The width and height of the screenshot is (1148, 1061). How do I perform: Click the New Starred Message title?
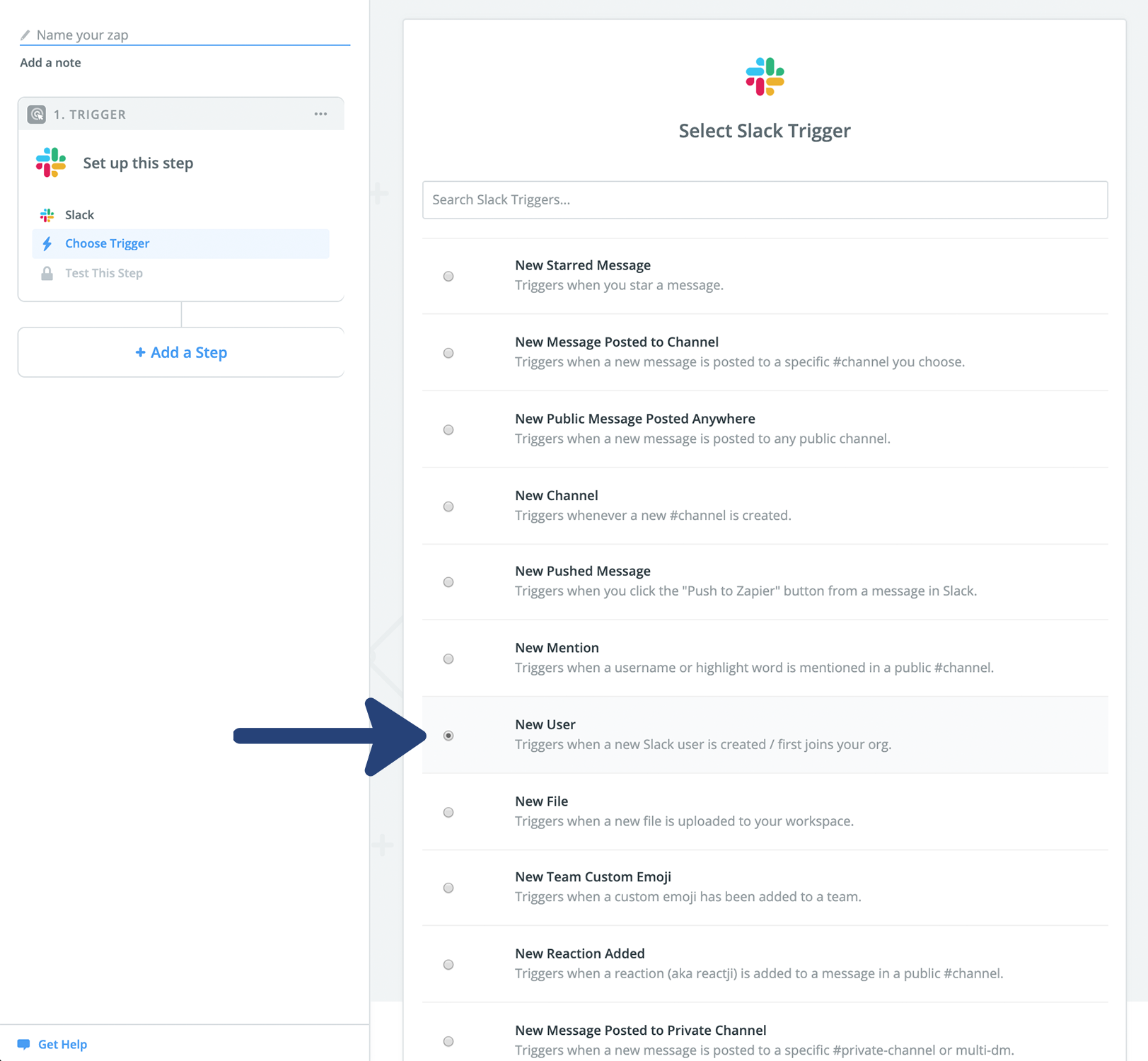click(583, 265)
